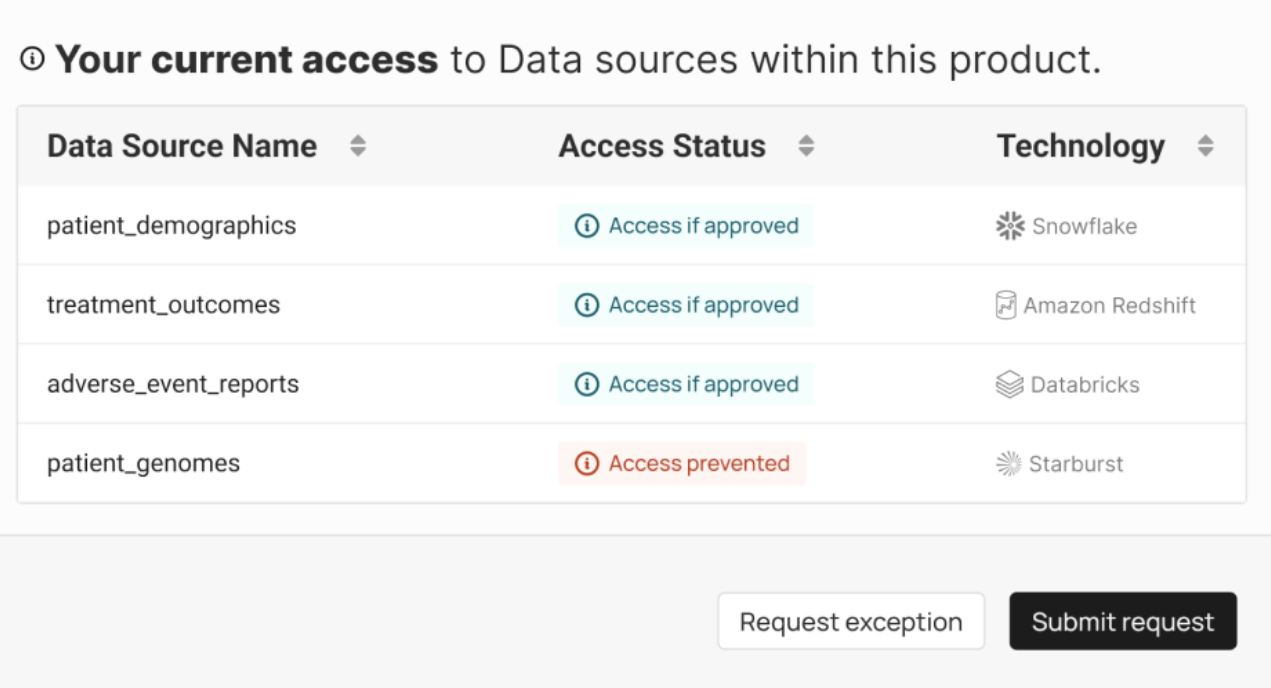Click the Submit request button

[x=1123, y=621]
